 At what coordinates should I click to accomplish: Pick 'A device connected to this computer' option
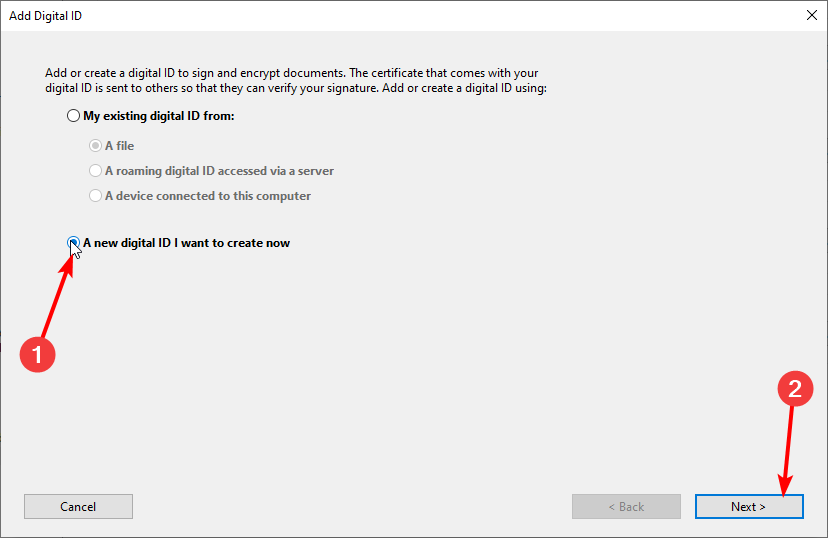95,196
